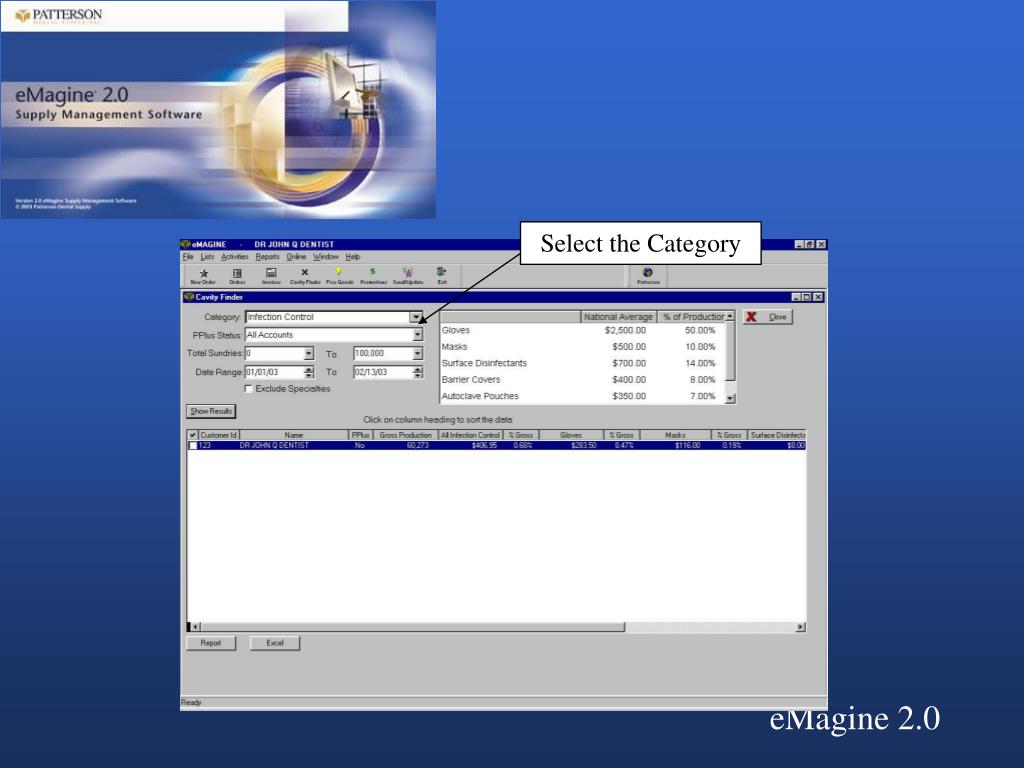Open the Total Sundries maximum 100,000 dropdown
The height and width of the screenshot is (768, 1024).
417,353
